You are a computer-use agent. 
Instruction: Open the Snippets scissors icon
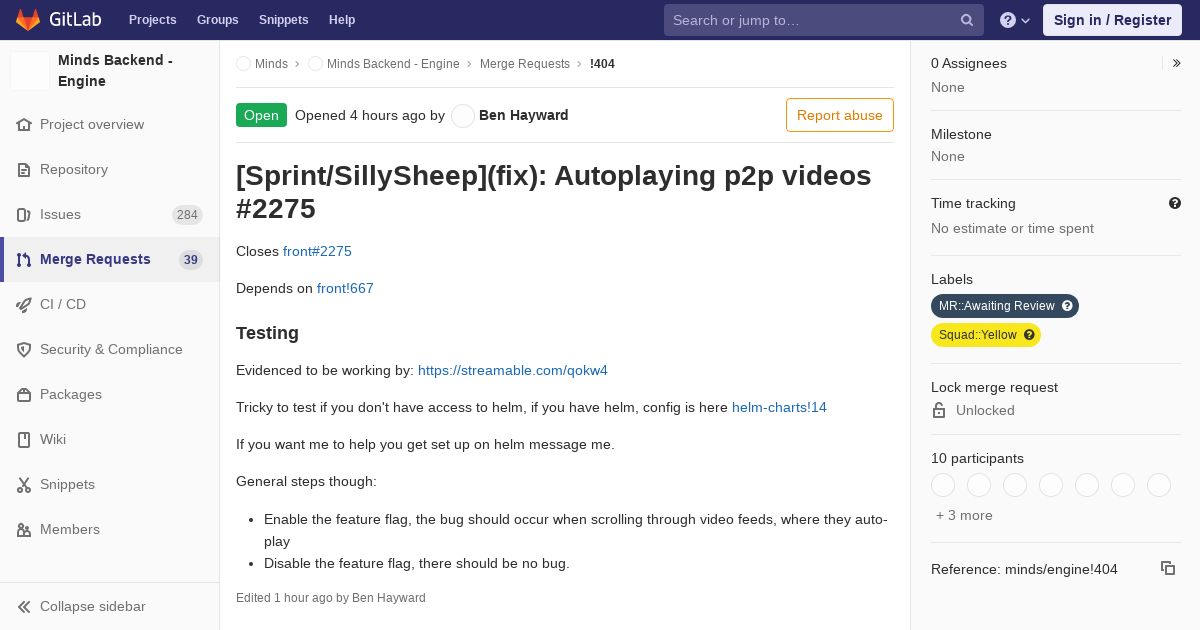point(24,485)
